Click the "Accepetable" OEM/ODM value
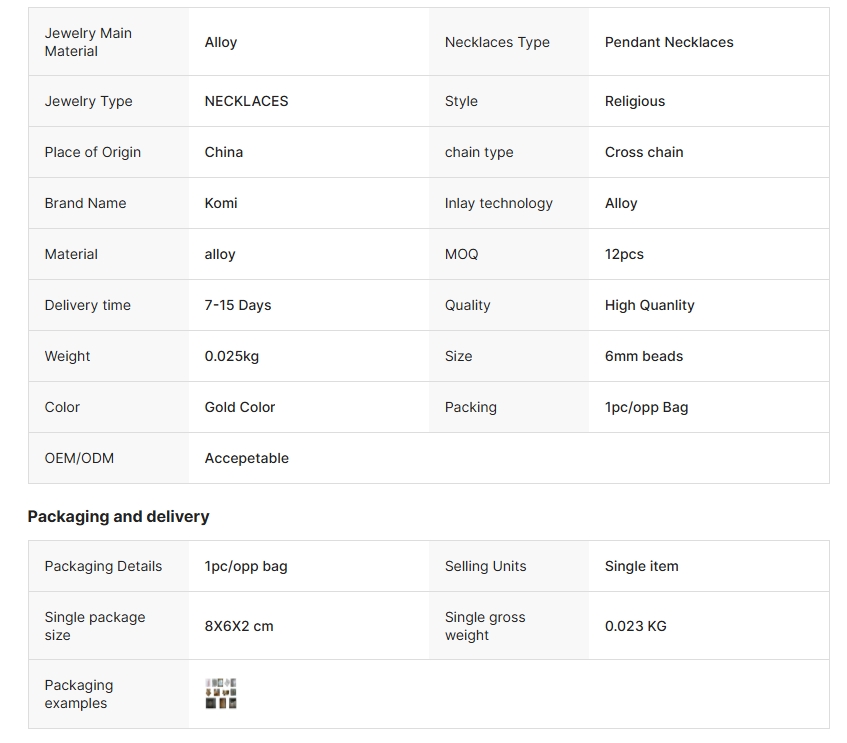847x743 pixels. coord(247,458)
